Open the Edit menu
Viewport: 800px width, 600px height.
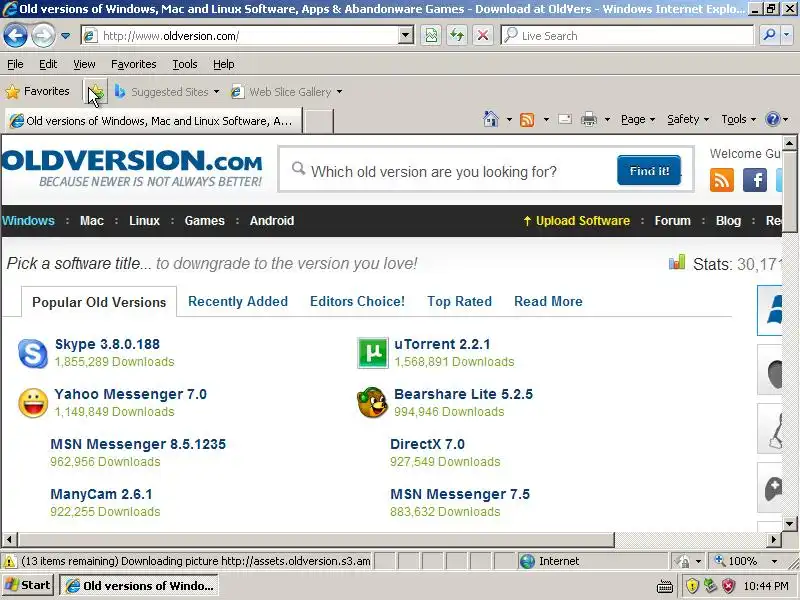[48, 64]
